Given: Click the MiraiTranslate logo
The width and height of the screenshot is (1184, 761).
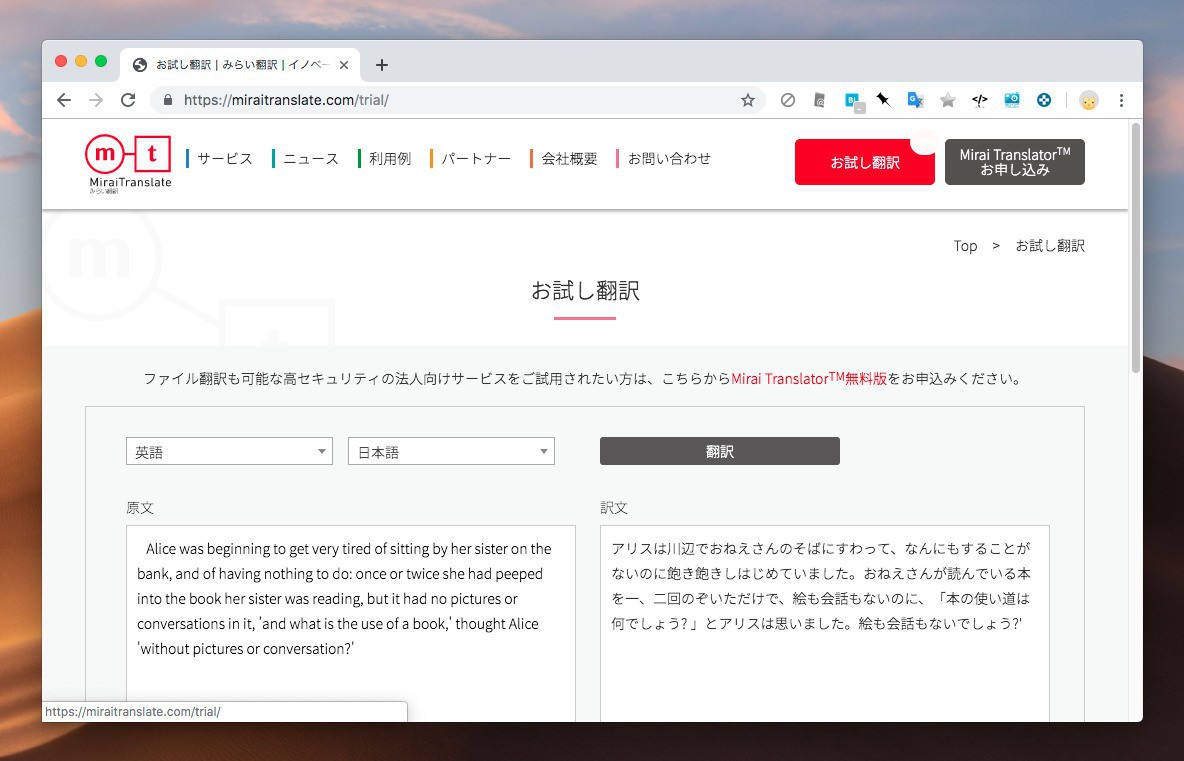Looking at the screenshot, I should tap(129, 164).
